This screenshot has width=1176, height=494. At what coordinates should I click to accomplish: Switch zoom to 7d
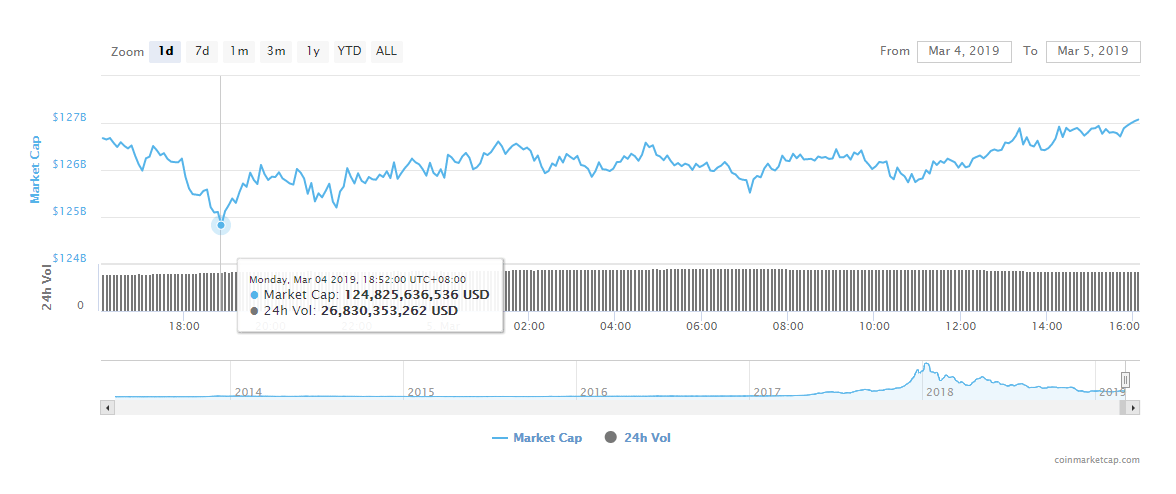click(x=202, y=51)
